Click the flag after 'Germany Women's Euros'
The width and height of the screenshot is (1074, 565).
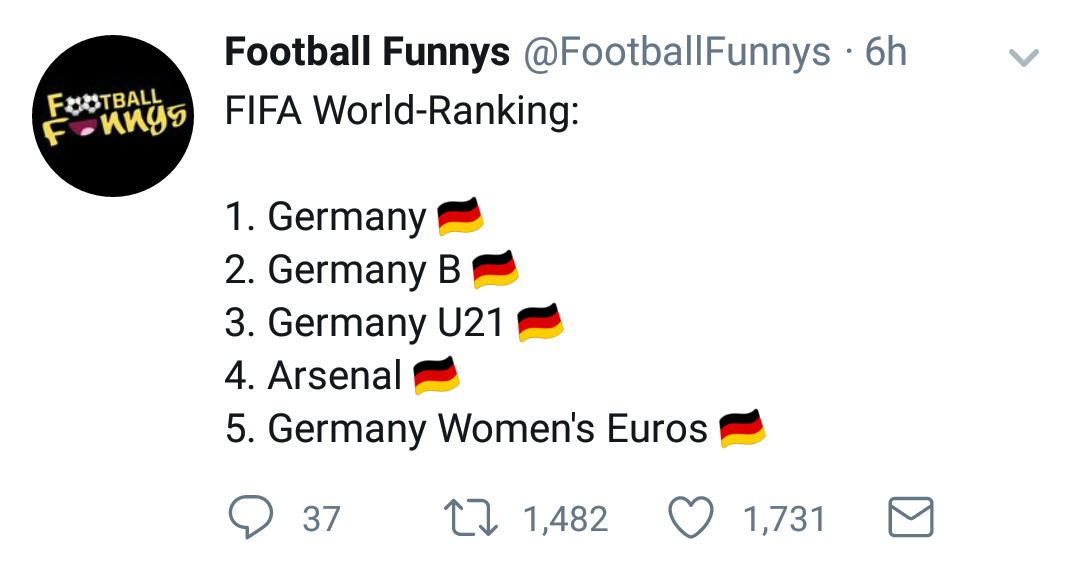[x=742, y=429]
